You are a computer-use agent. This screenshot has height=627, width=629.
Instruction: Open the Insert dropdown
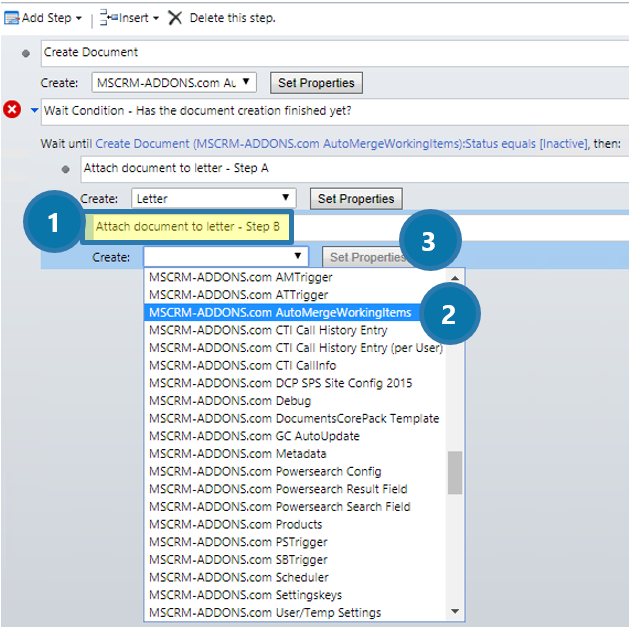click(x=130, y=18)
